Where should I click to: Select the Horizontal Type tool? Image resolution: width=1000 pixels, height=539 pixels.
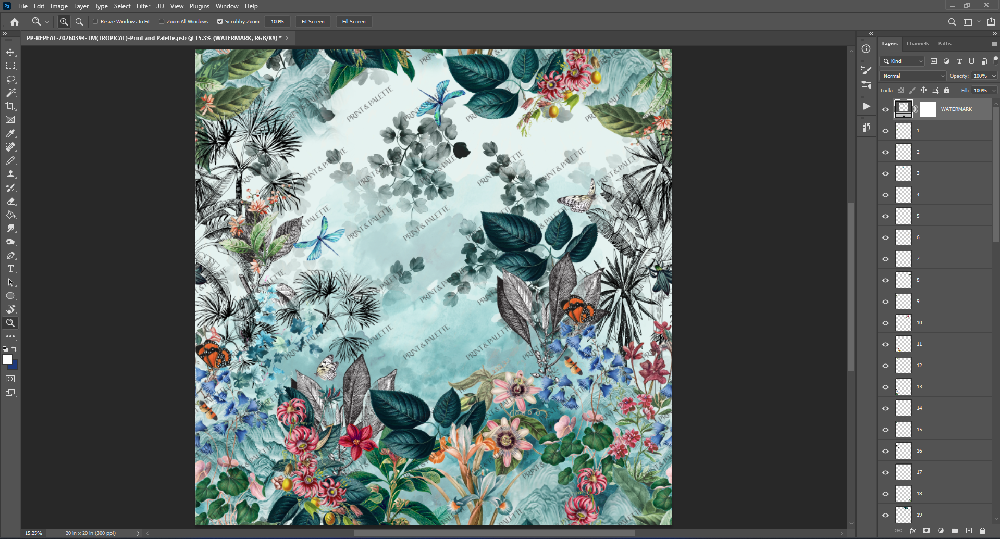tap(10, 269)
